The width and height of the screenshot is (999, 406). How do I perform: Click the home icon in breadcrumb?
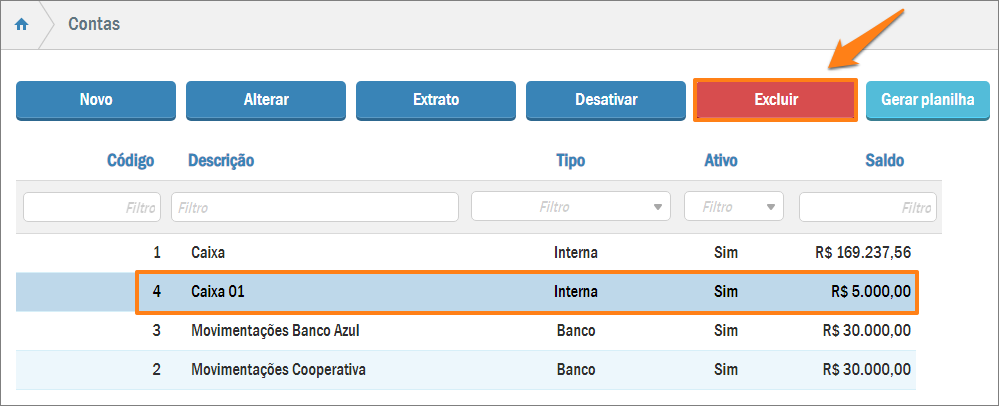point(21,24)
